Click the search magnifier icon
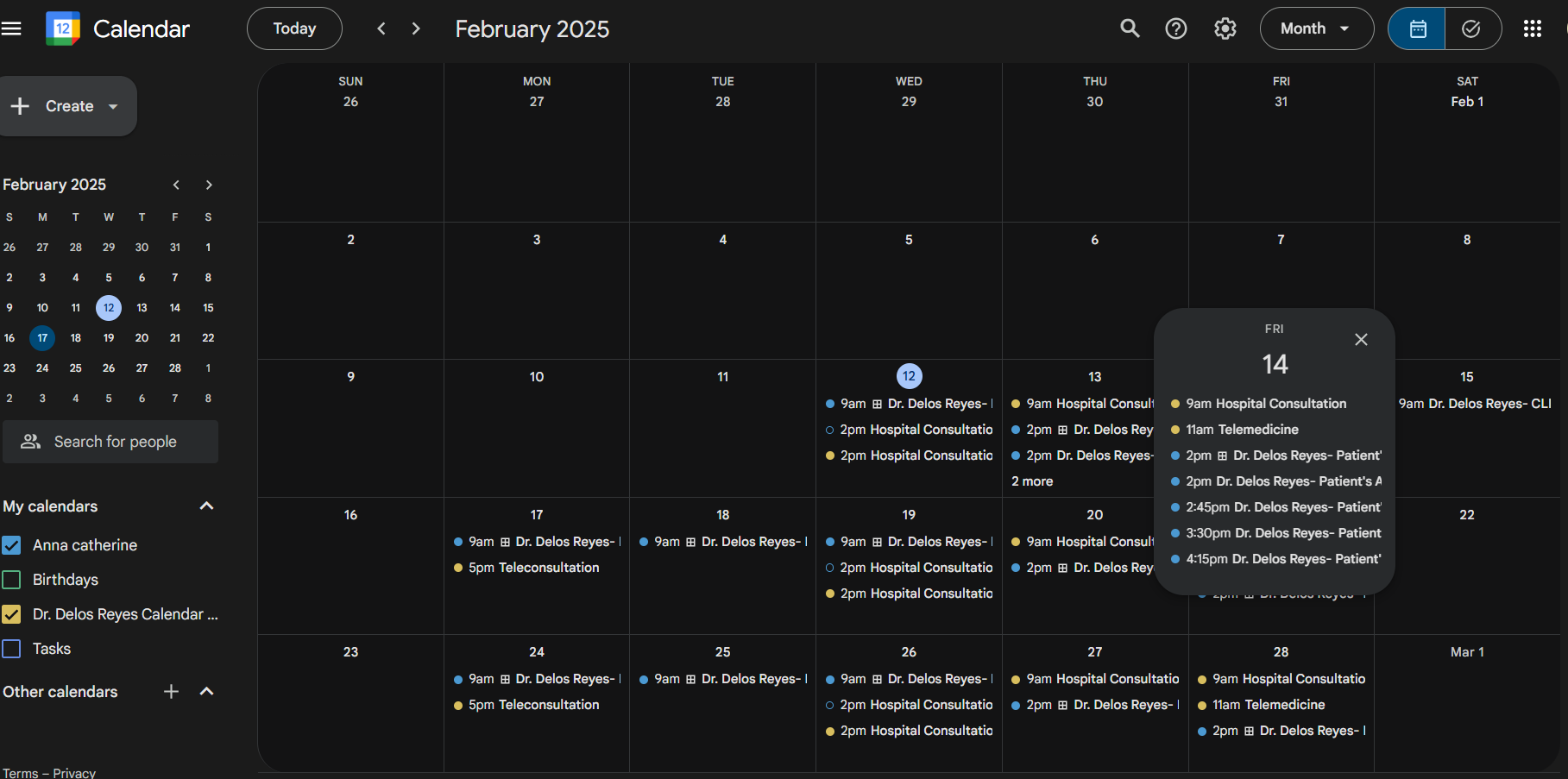This screenshot has width=1568, height=779. 1130,28
